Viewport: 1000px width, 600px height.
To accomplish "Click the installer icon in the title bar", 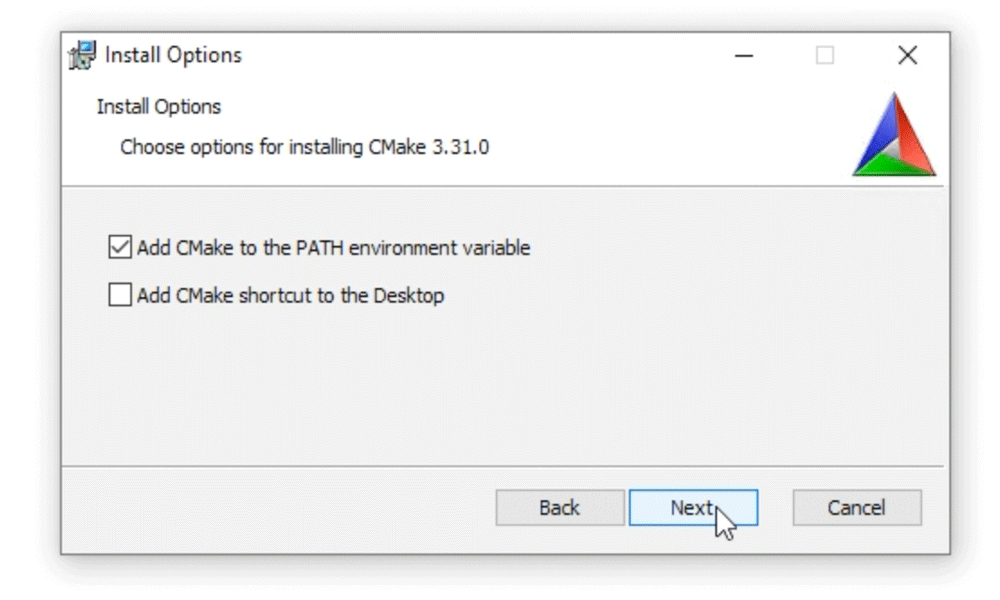I will [82, 55].
